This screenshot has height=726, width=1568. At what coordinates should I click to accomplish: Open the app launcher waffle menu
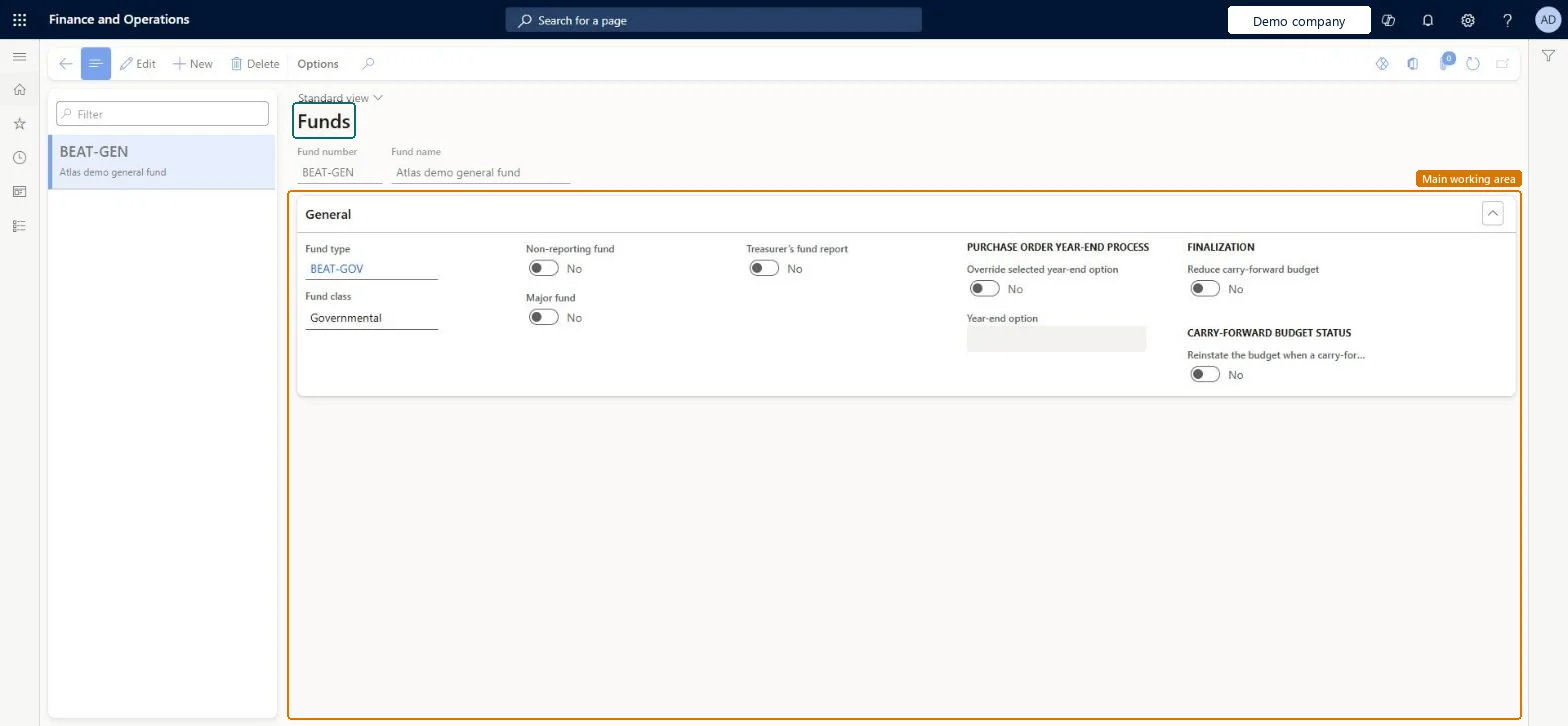tap(19, 19)
